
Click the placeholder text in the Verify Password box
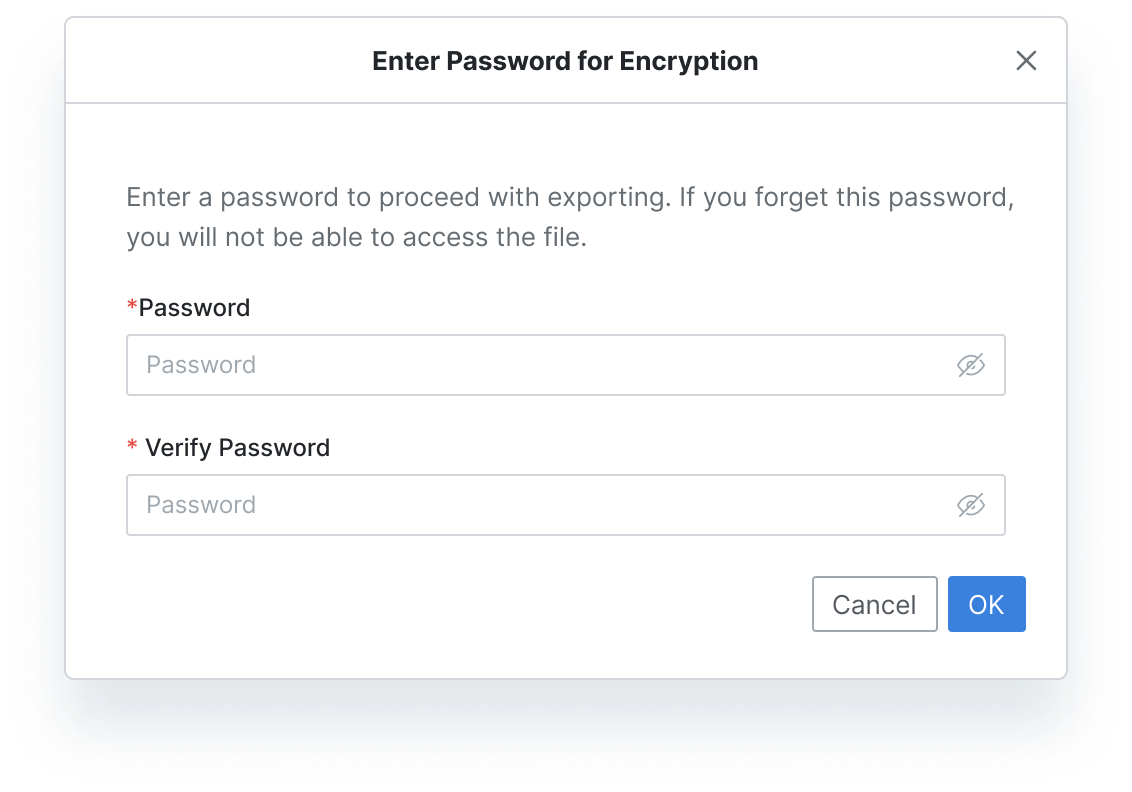click(x=201, y=505)
